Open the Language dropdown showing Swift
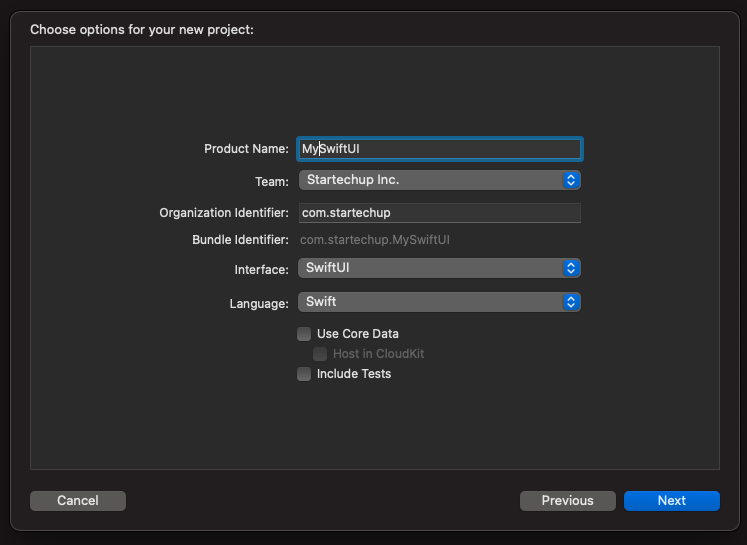Viewport: 747px width, 545px height. (430, 302)
